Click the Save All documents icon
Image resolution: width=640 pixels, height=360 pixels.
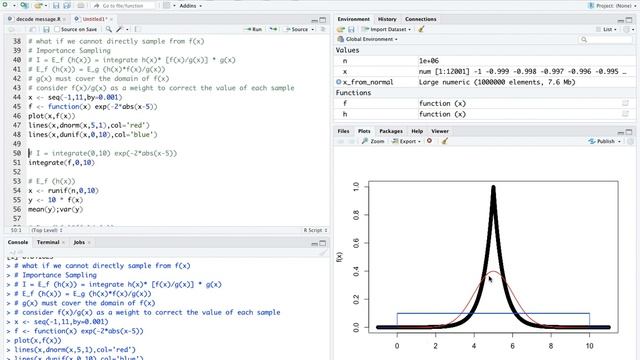pyautogui.click(x=67, y=6)
